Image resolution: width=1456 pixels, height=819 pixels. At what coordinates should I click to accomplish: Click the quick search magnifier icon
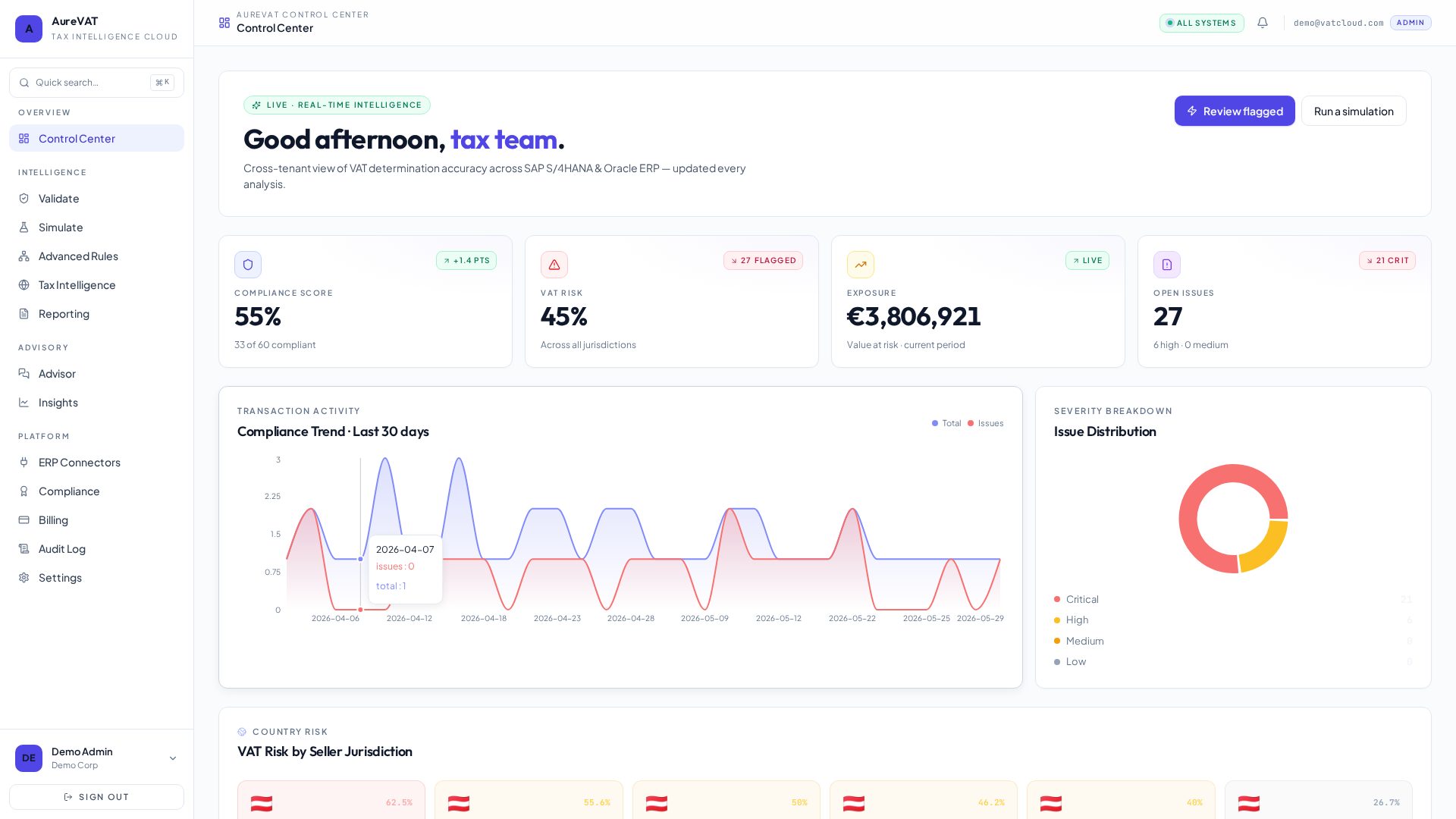coord(24,83)
